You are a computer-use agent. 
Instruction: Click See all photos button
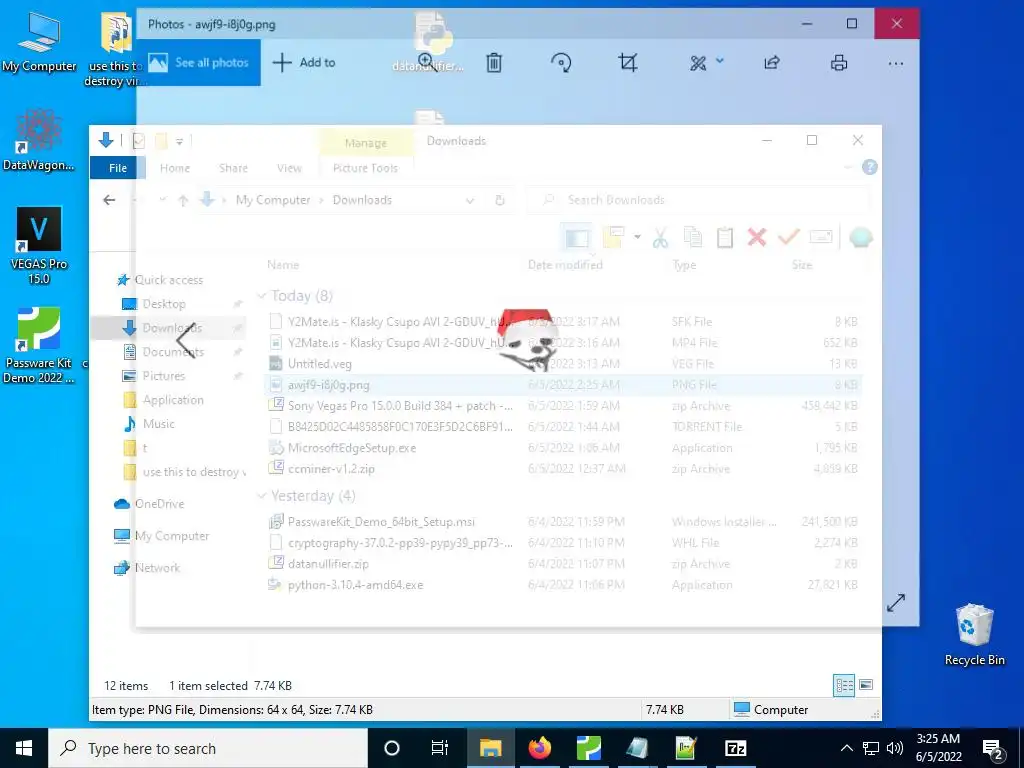pyautogui.click(x=199, y=63)
